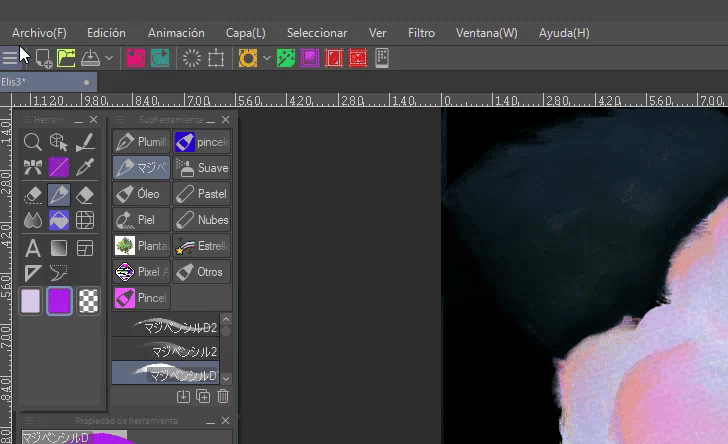
Task: Open the Edición menu
Action: (106, 33)
